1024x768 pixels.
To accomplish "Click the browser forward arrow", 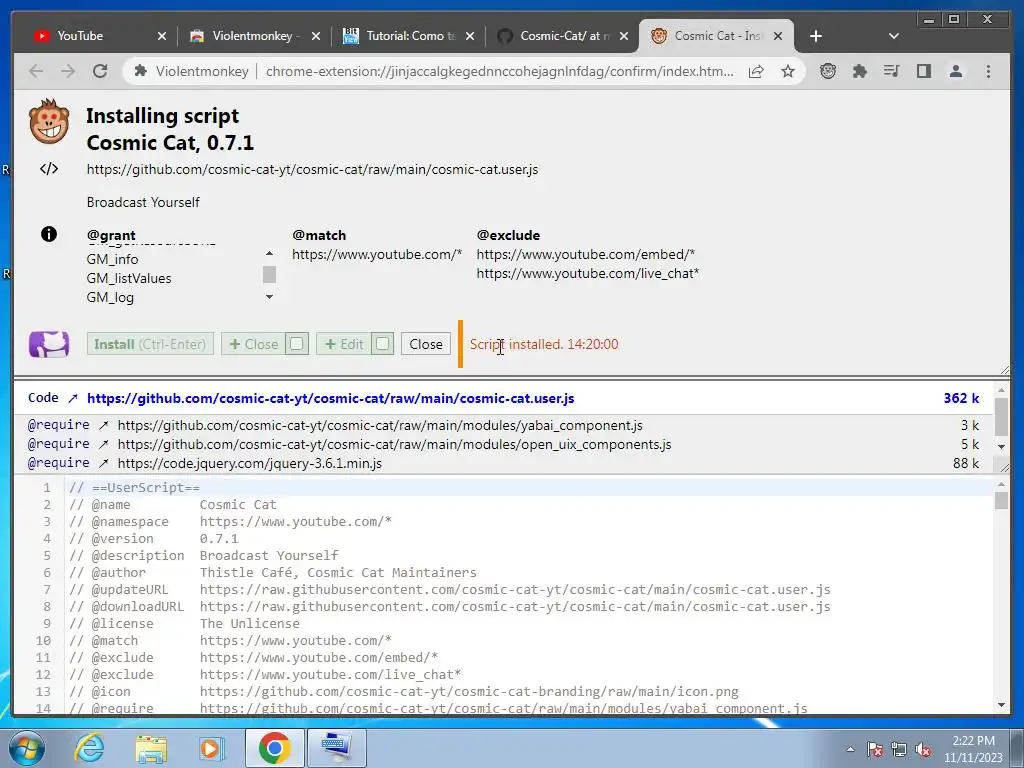I will click(x=68, y=71).
